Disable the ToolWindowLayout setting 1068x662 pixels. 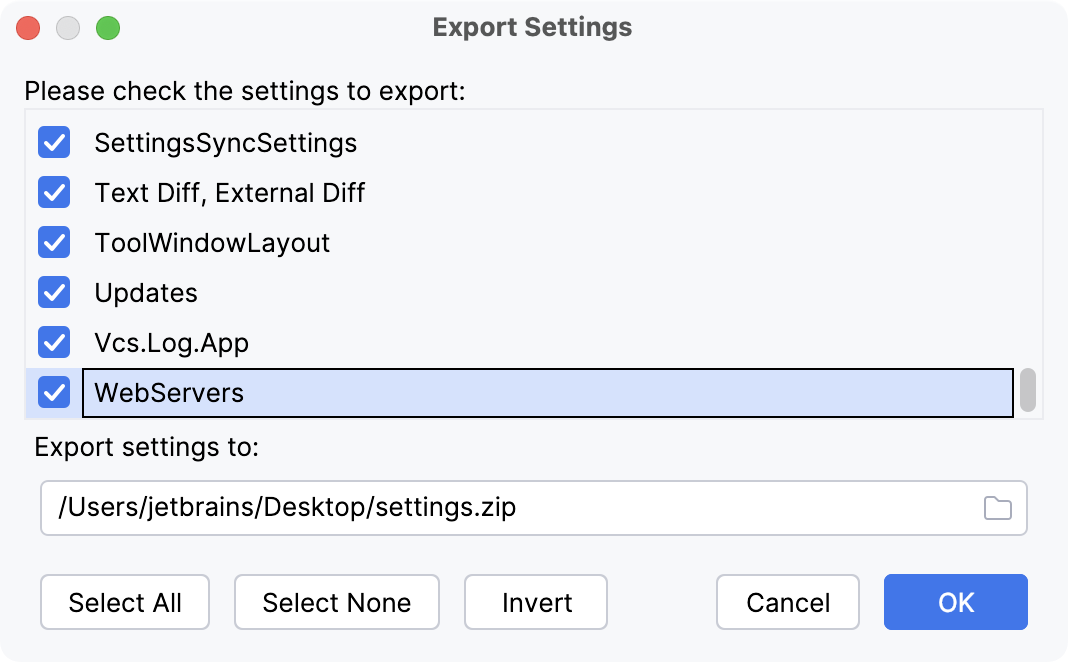coord(53,242)
